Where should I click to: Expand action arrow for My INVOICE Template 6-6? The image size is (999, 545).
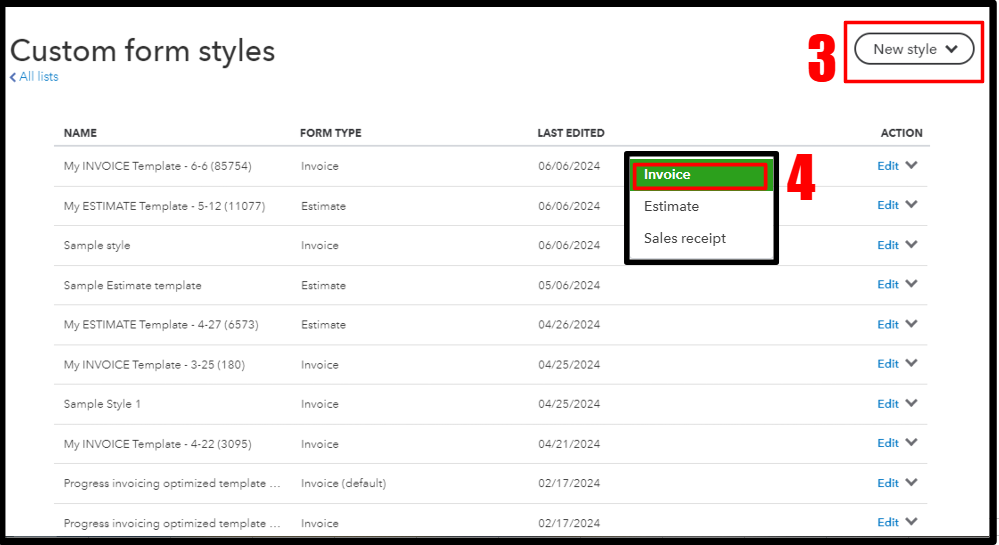pyautogui.click(x=911, y=166)
